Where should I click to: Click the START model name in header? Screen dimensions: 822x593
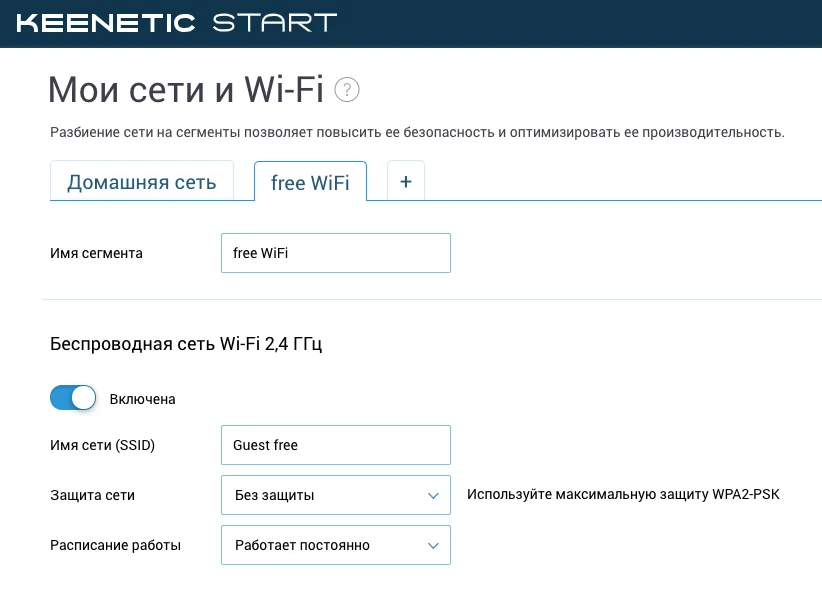[x=275, y=23]
